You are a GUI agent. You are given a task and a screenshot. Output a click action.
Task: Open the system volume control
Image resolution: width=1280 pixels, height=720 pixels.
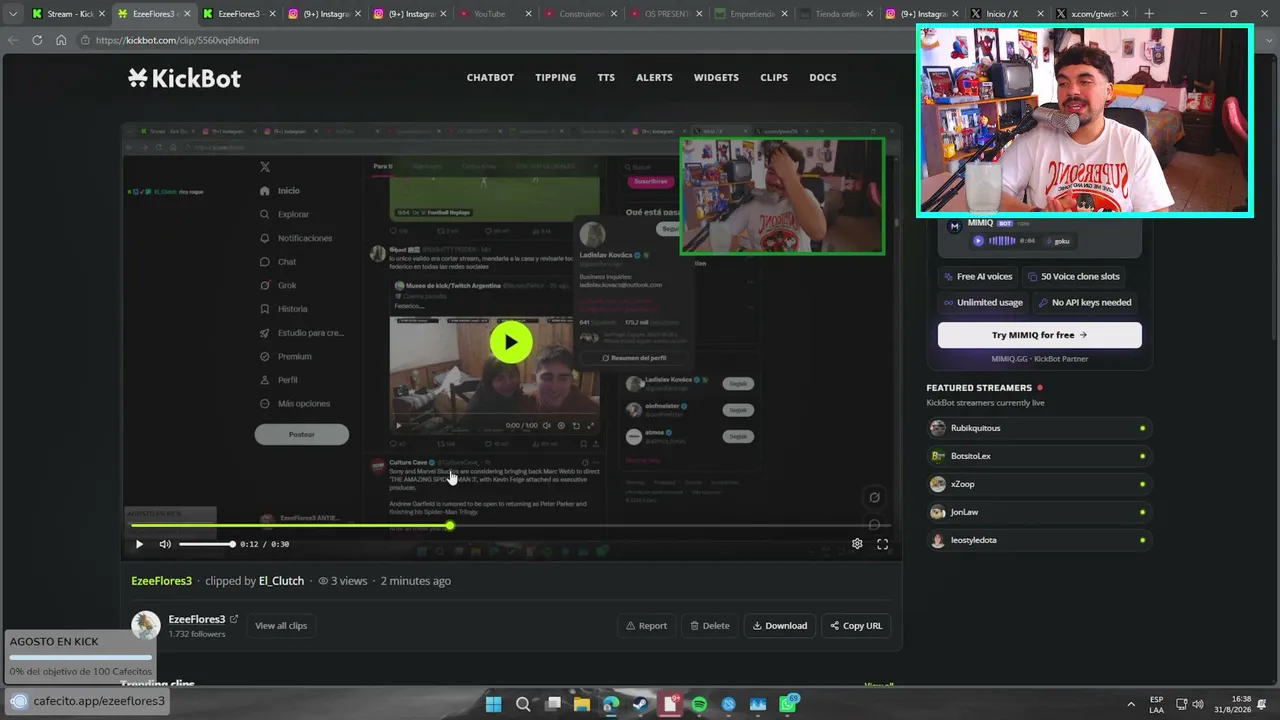pyautogui.click(x=1198, y=704)
